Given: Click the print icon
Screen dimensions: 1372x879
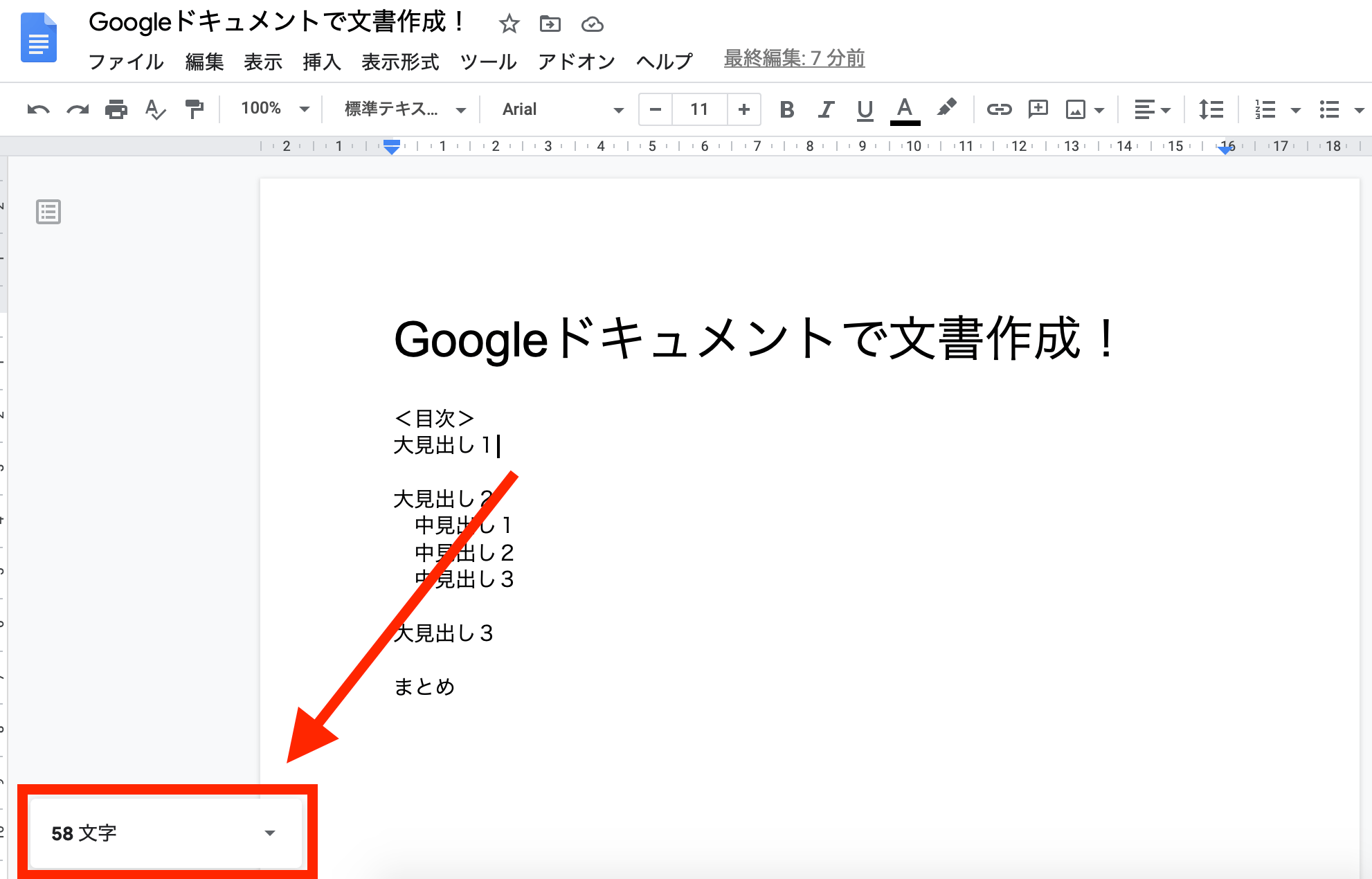Looking at the screenshot, I should point(116,109).
